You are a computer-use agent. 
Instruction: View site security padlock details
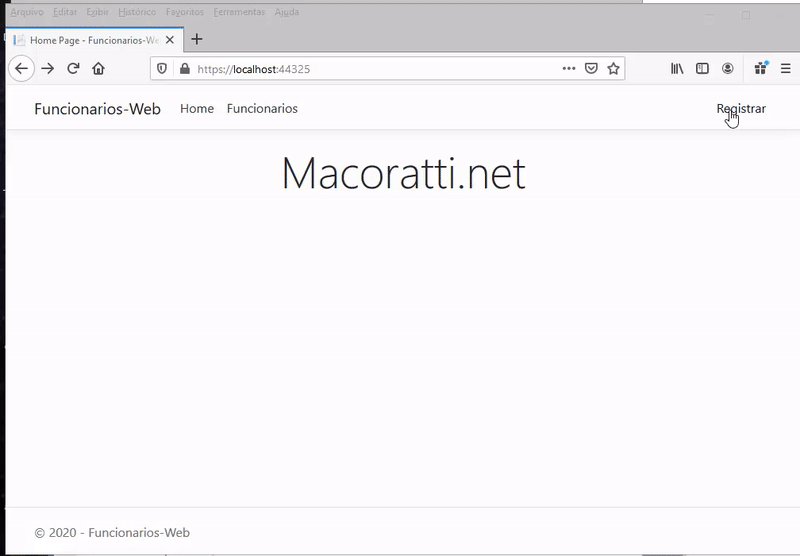click(185, 69)
